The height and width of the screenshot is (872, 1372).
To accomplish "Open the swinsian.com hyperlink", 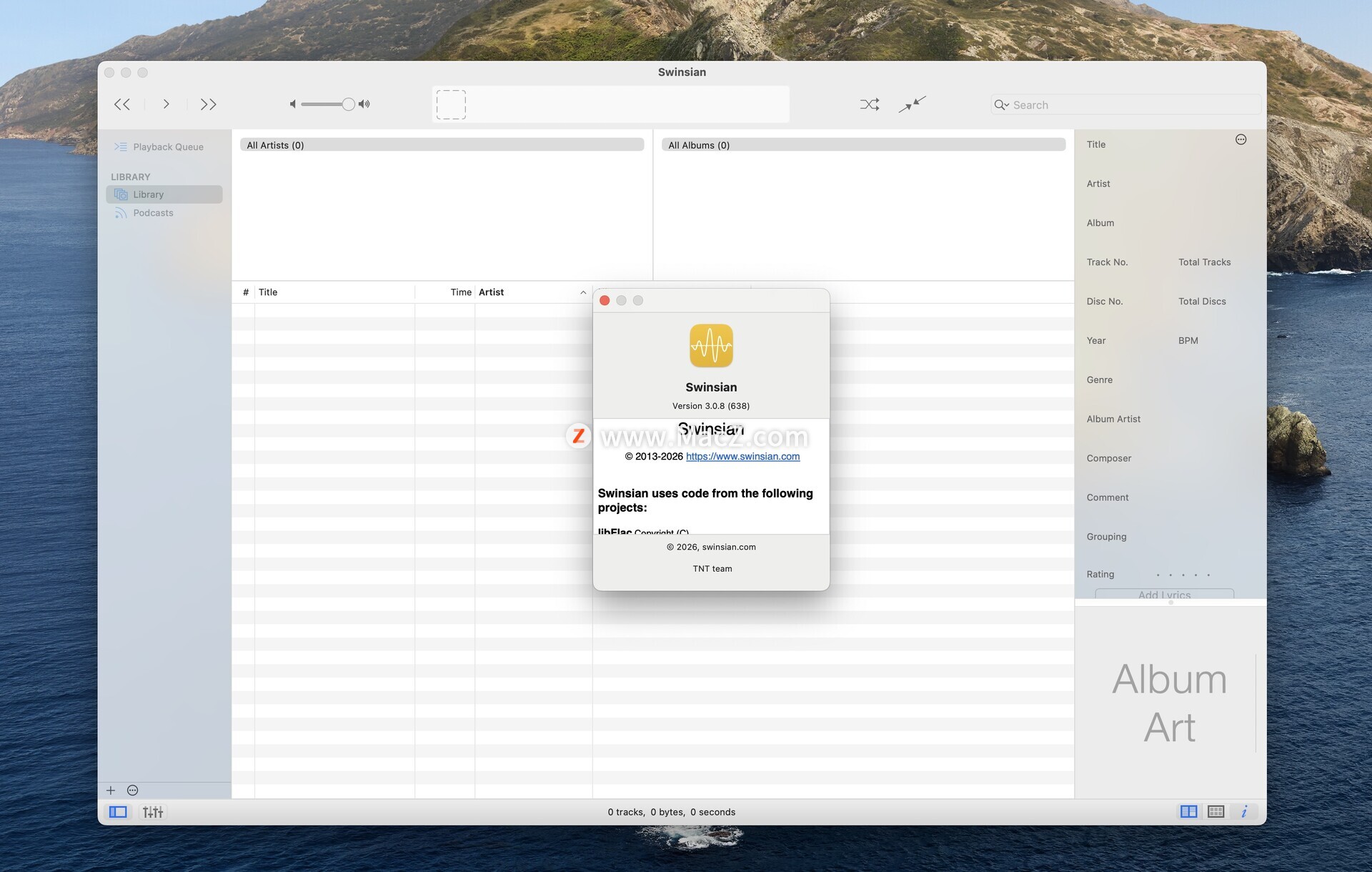I will 742,457.
